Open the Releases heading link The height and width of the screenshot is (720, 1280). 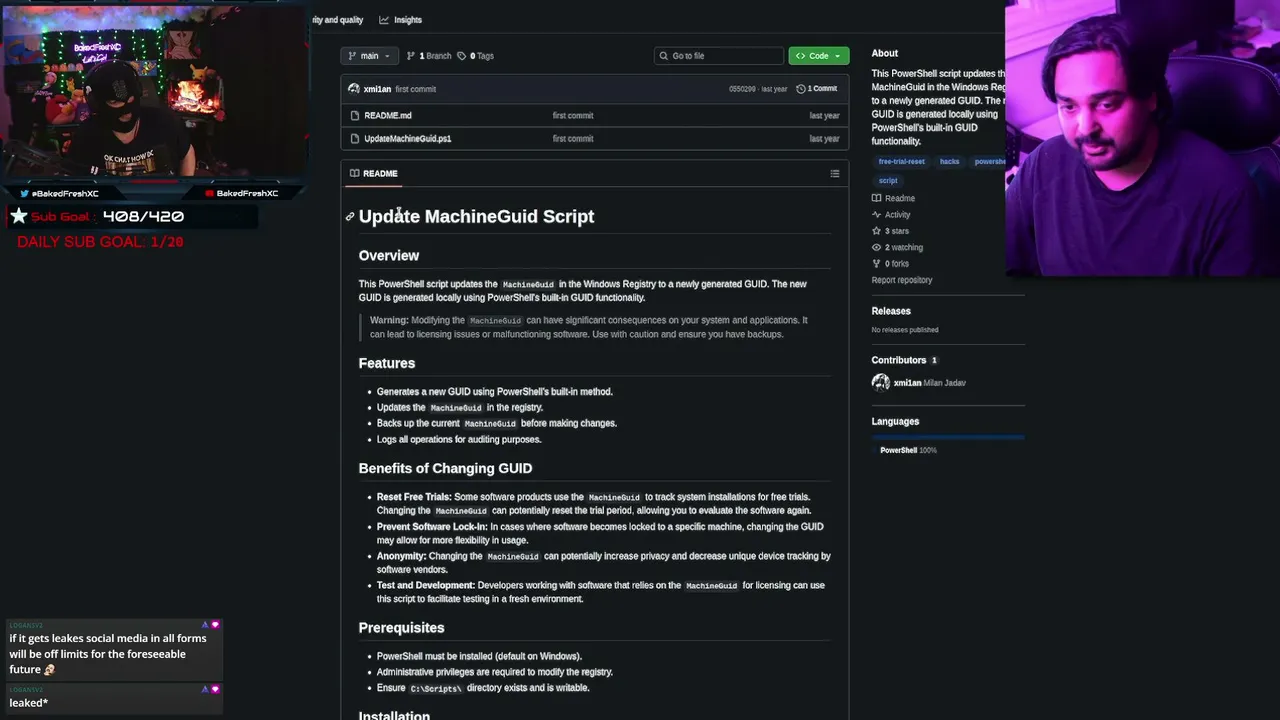[x=891, y=311]
